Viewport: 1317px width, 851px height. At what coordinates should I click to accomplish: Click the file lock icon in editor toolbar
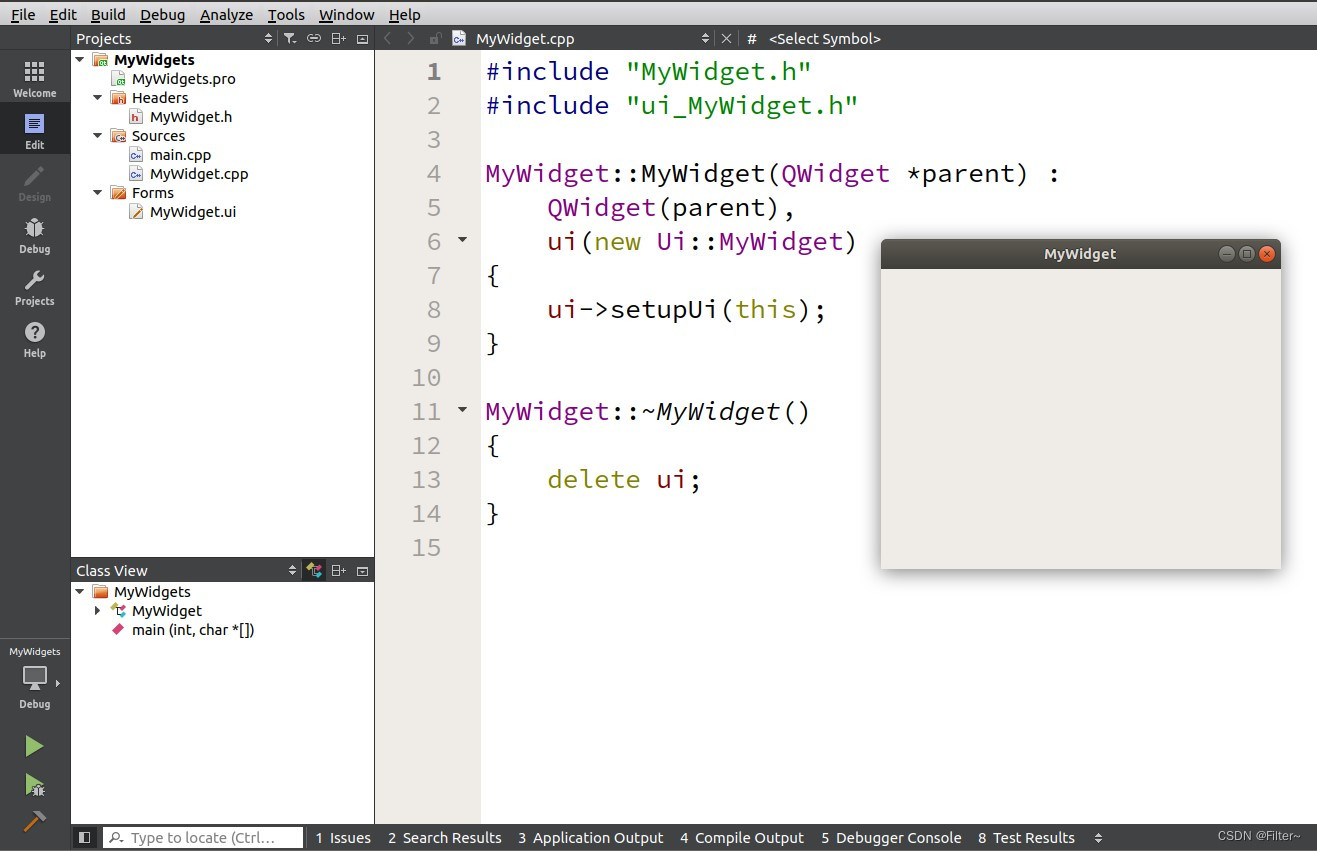[435, 38]
